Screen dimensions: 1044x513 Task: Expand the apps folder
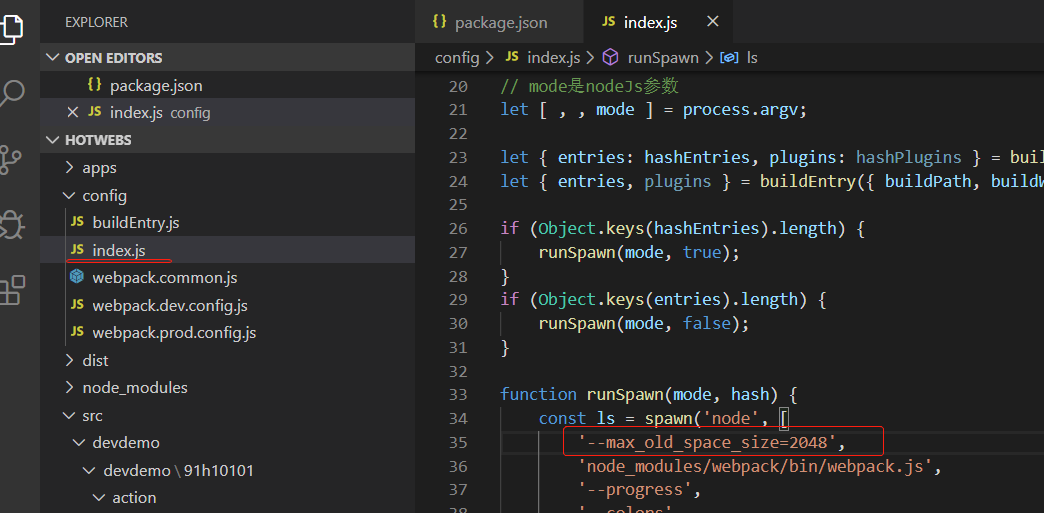click(x=99, y=168)
